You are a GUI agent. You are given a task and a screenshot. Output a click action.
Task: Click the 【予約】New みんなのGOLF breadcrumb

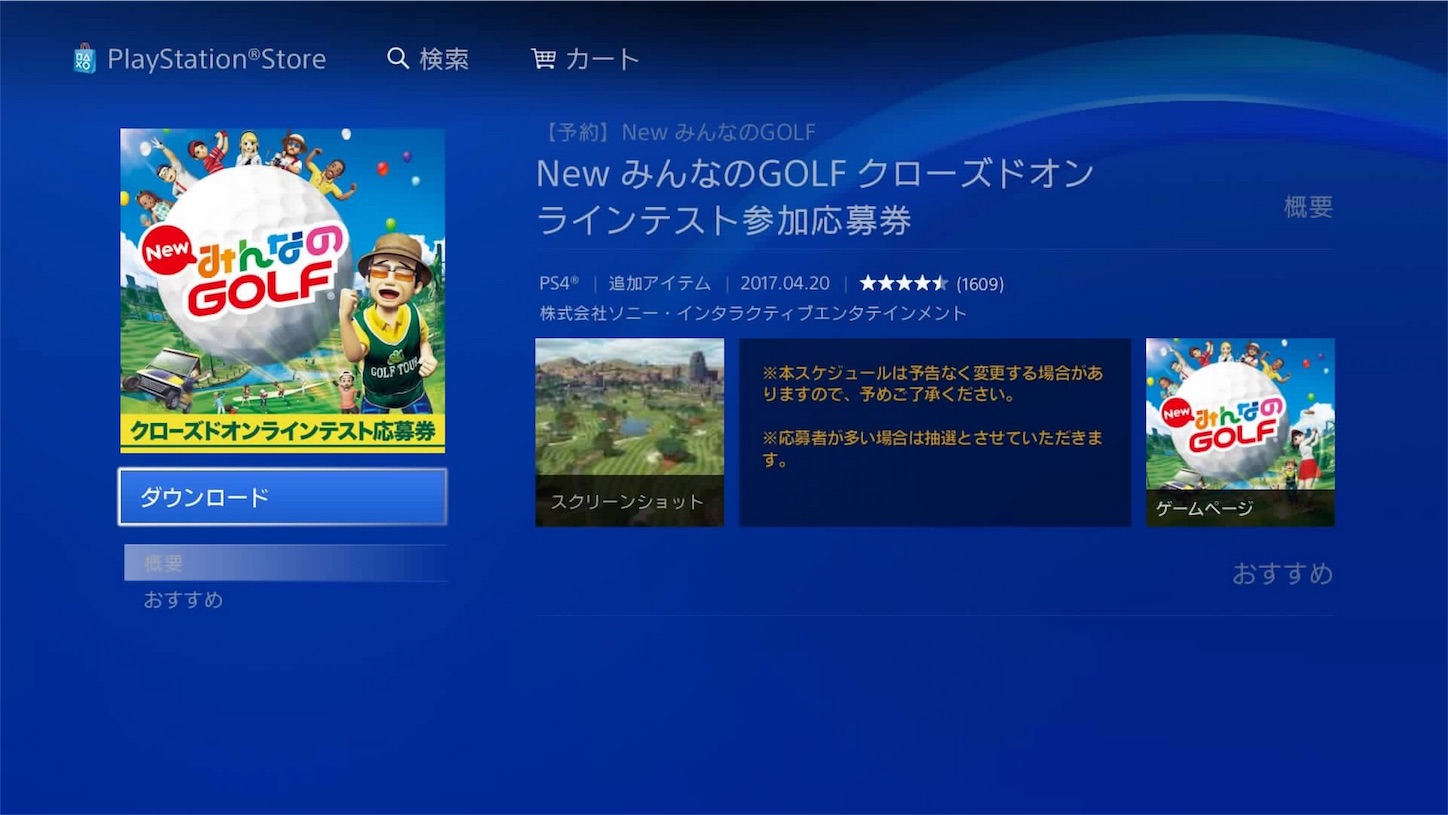678,132
